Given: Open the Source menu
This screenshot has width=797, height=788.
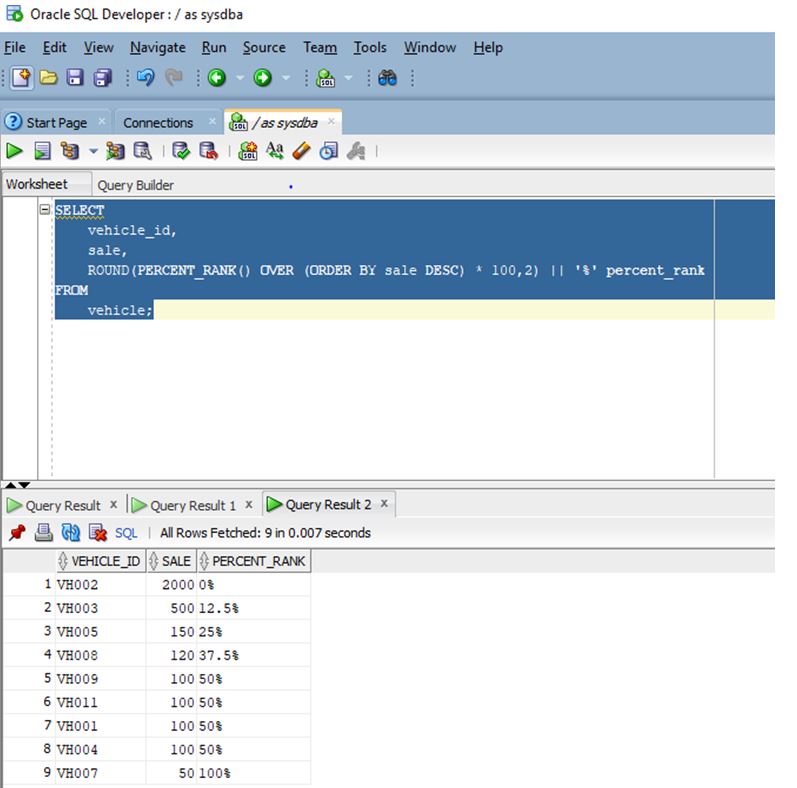Looking at the screenshot, I should coord(264,47).
